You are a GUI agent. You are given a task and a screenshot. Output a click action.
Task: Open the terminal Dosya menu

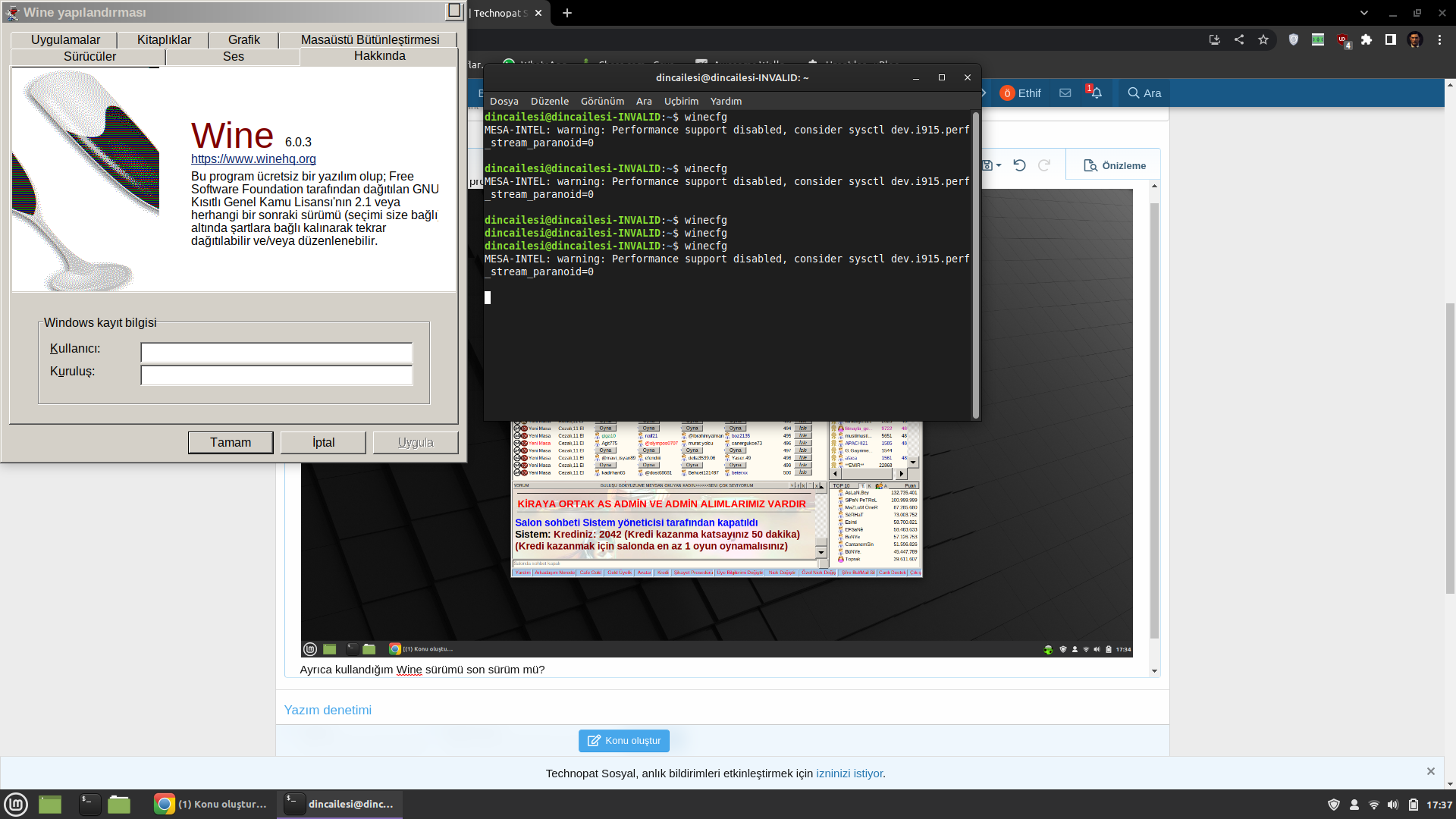(504, 101)
